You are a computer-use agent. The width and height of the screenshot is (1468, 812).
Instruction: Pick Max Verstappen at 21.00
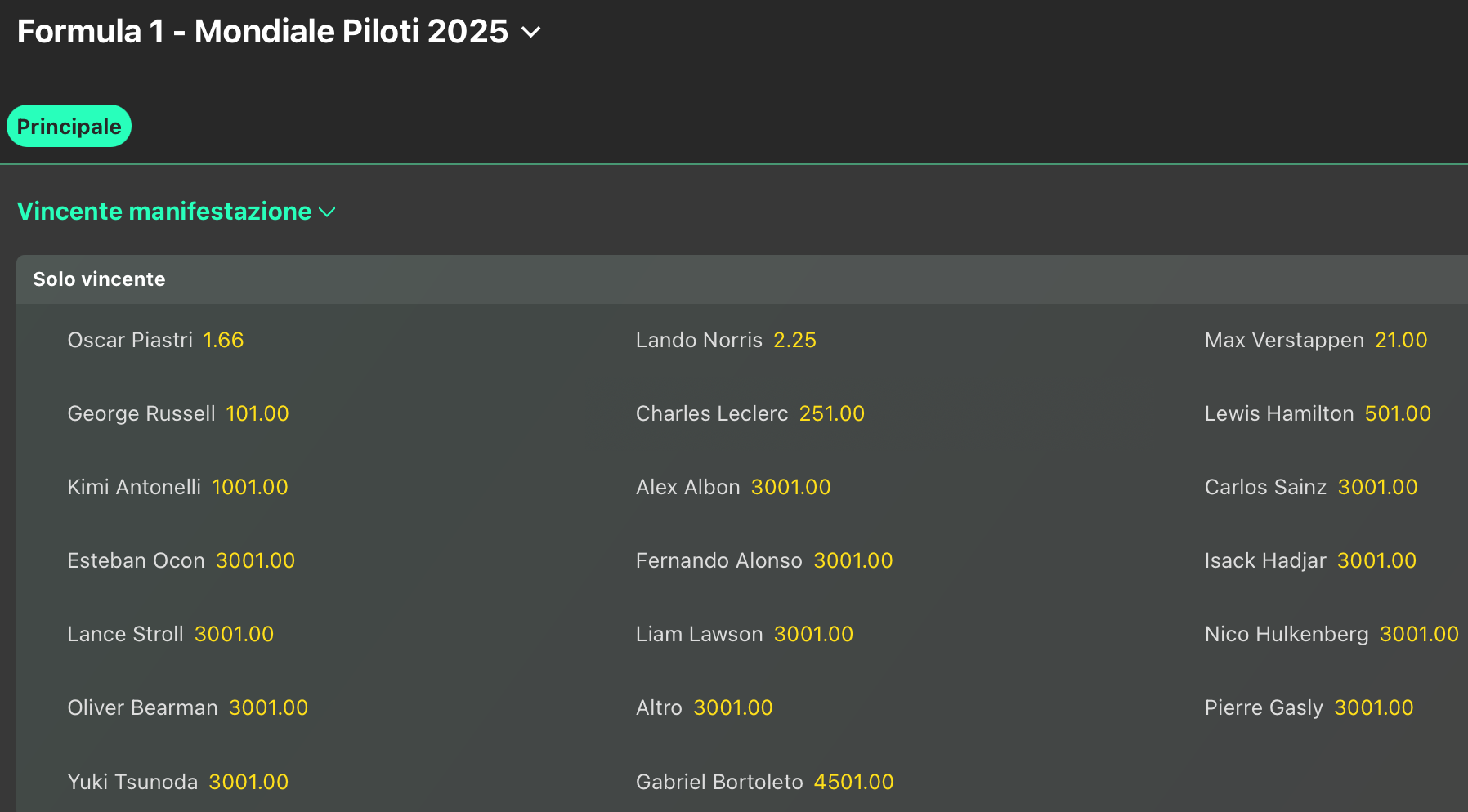pos(1401,341)
